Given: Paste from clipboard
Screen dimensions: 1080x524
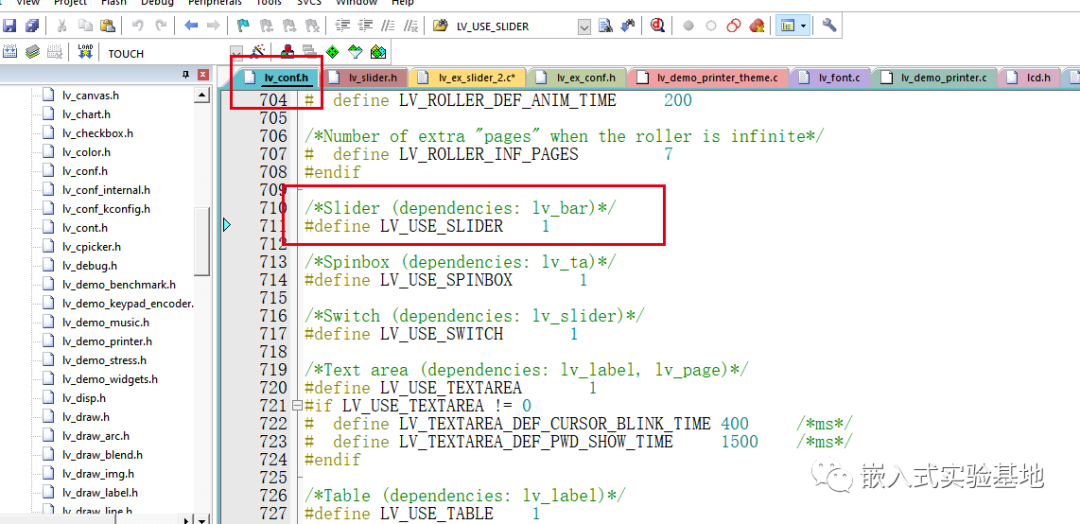Looking at the screenshot, I should (x=107, y=26).
